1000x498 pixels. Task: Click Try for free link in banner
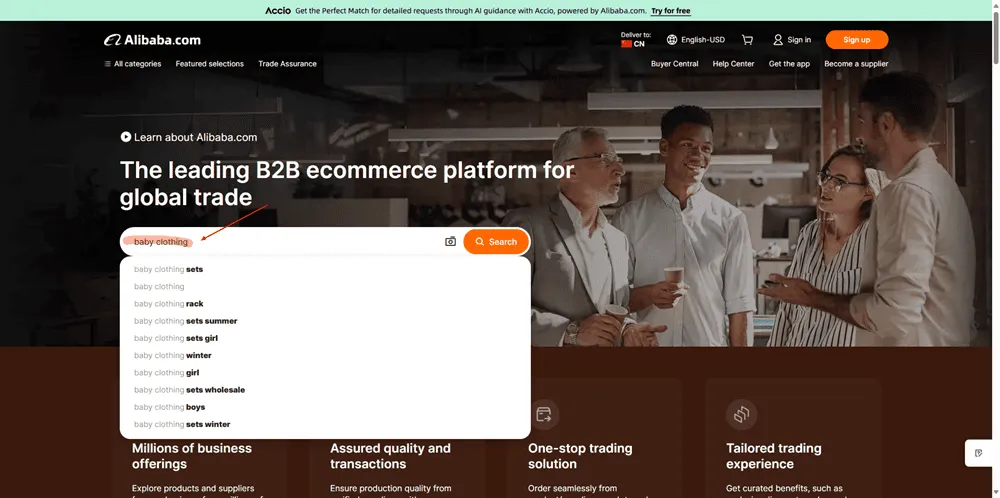click(670, 10)
